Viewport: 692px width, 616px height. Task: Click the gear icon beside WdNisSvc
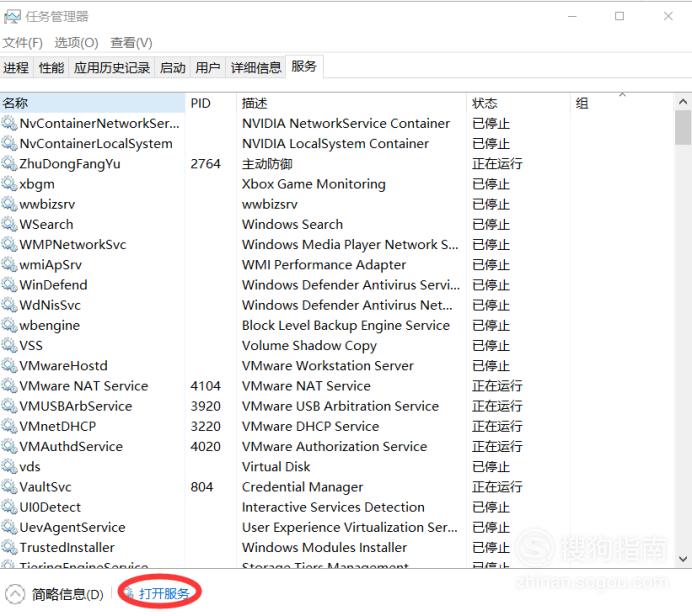(9, 305)
